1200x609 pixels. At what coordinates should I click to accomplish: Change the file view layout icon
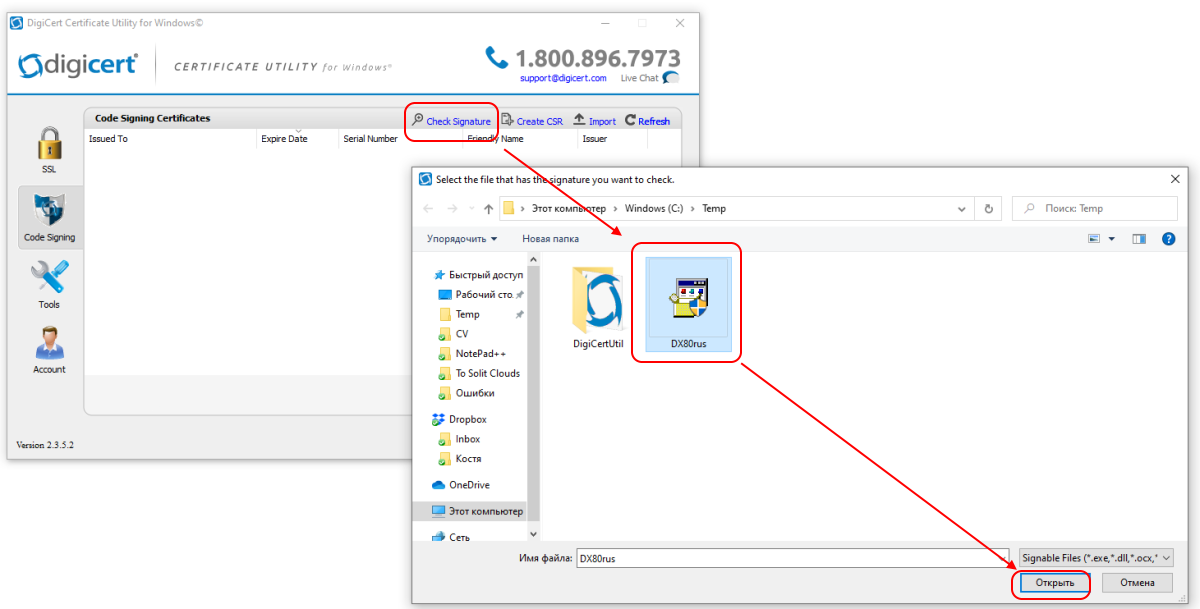(1094, 239)
